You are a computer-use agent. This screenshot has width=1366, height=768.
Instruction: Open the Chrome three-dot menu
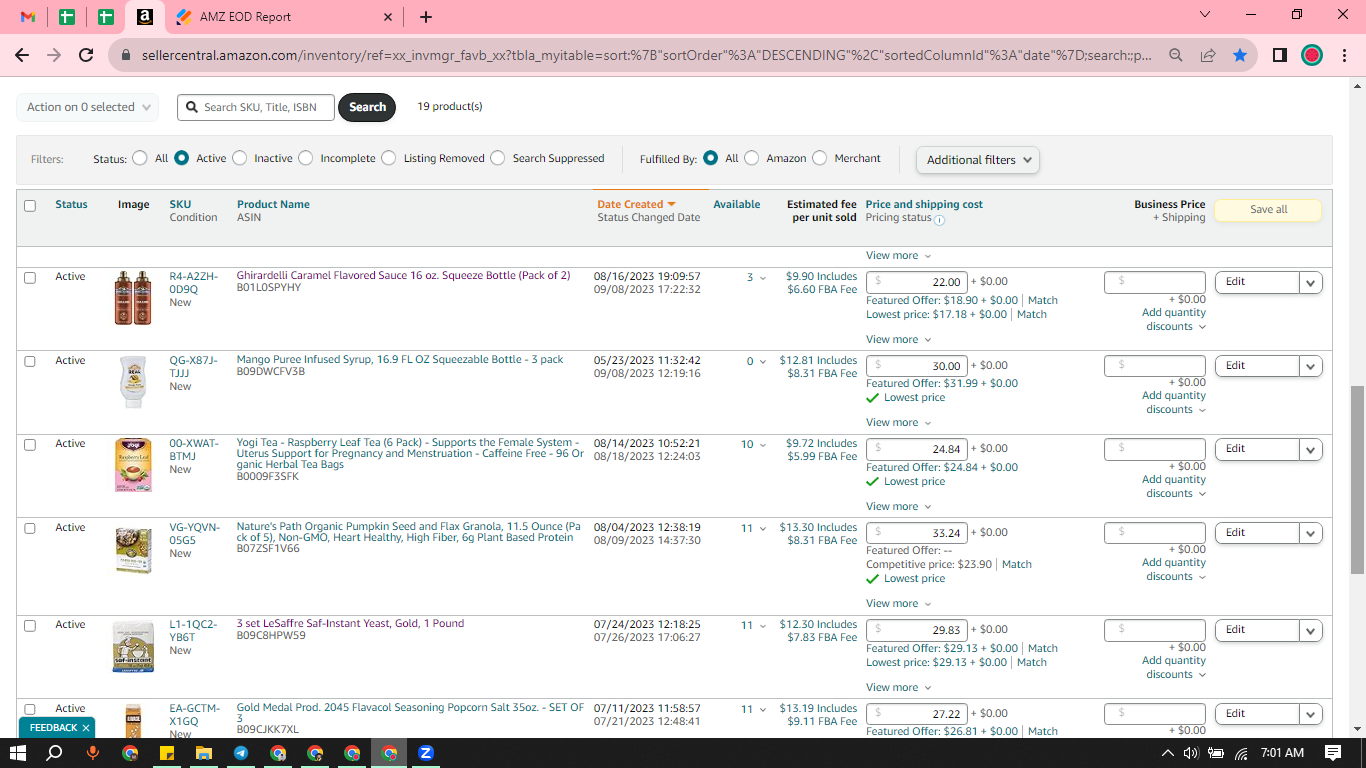[x=1344, y=56]
